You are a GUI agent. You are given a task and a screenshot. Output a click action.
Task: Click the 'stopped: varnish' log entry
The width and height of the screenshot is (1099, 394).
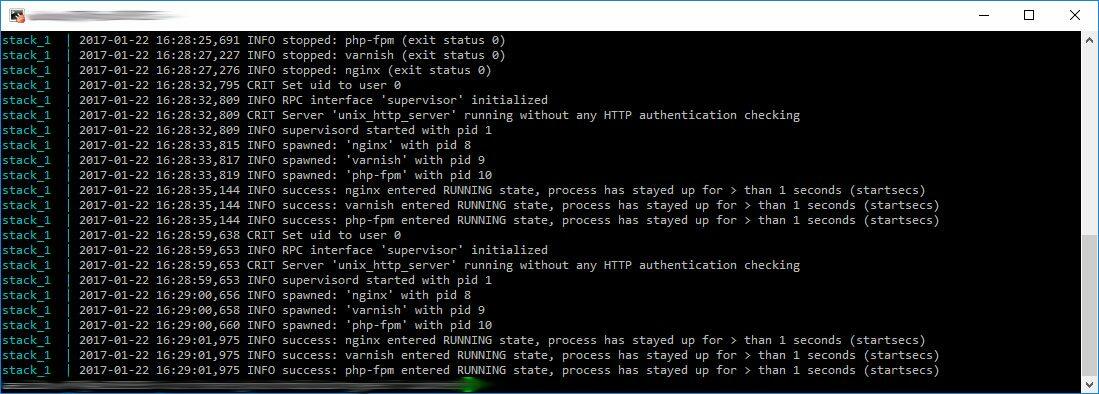(x=253, y=55)
